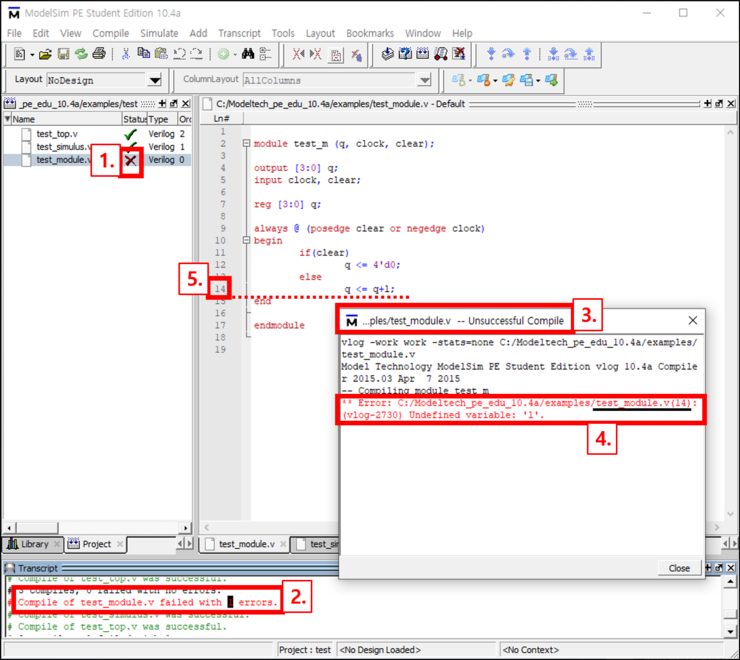Click the Paste clipboard icon
Image resolution: width=740 pixels, height=660 pixels.
click(x=161, y=54)
